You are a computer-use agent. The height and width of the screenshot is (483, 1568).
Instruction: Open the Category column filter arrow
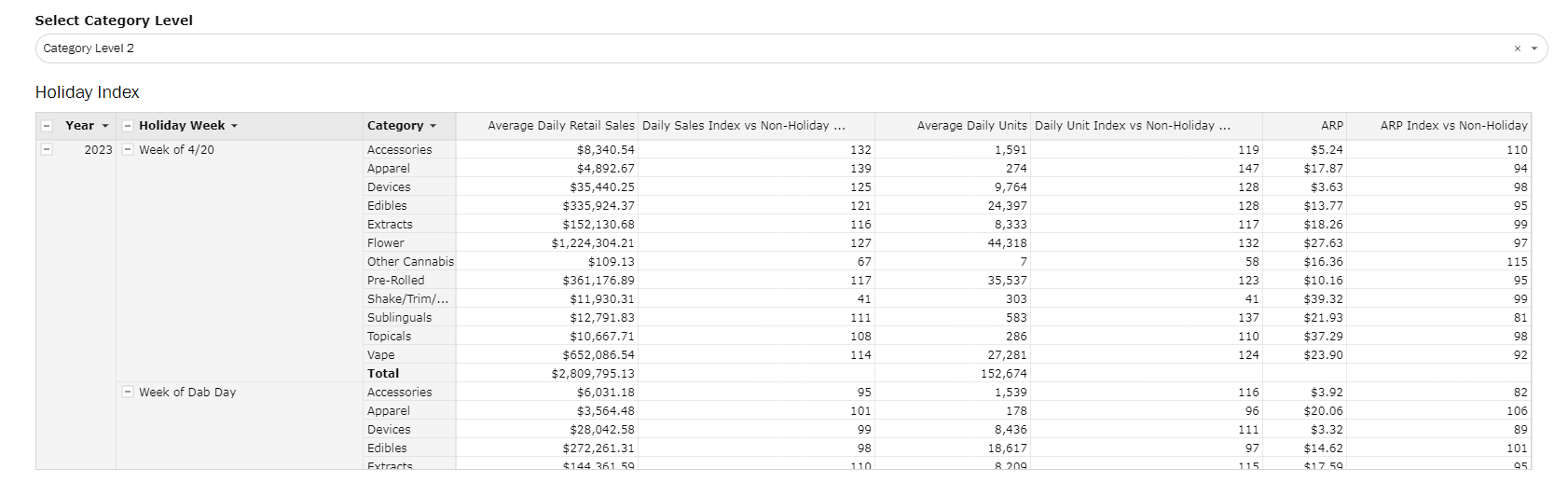pyautogui.click(x=433, y=126)
